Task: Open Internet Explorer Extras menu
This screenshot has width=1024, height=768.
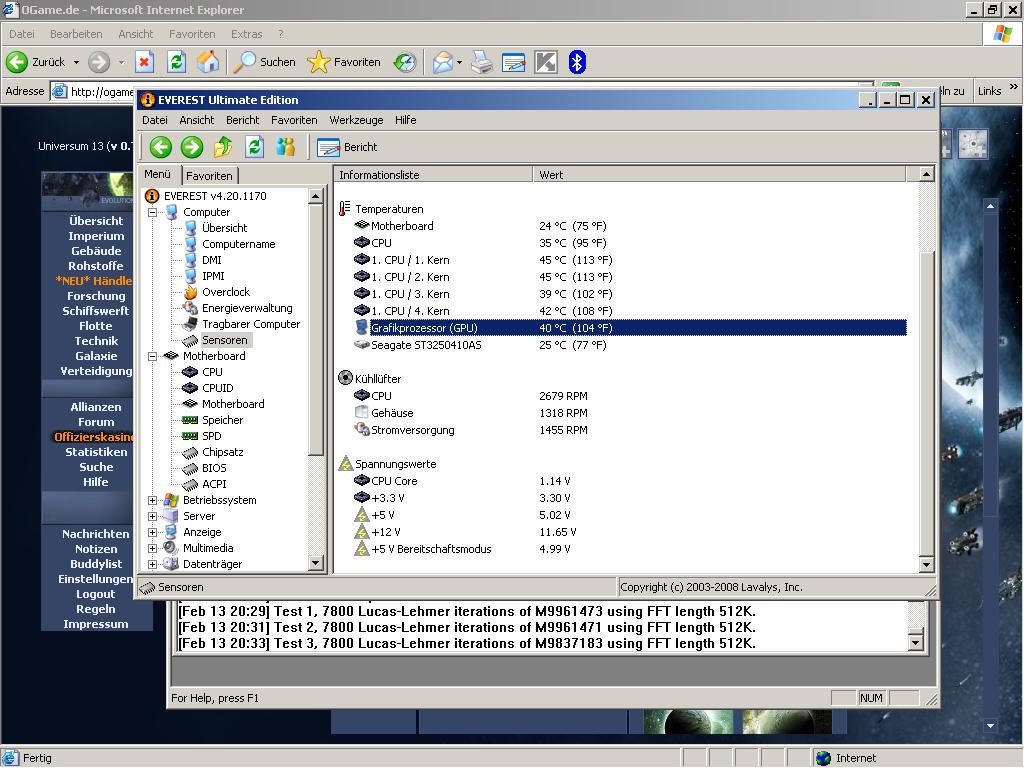Action: 246,34
